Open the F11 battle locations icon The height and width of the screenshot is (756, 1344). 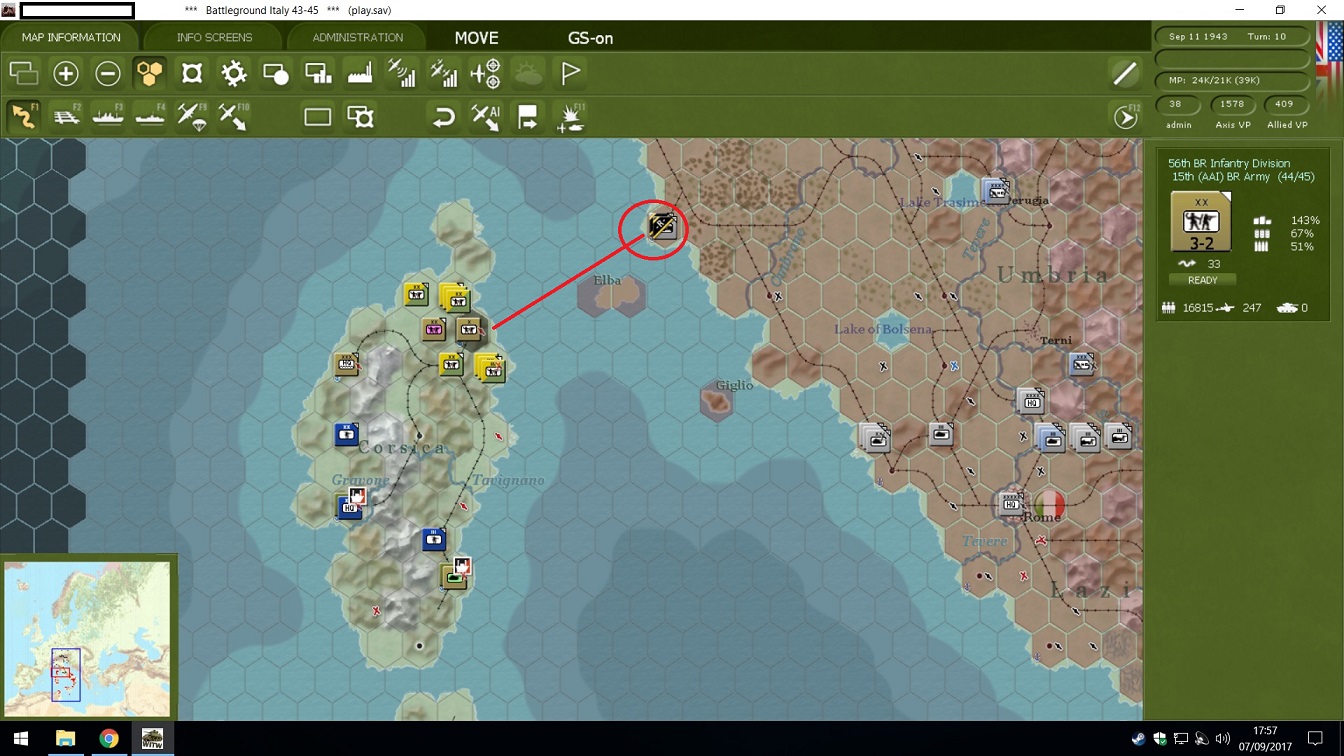coord(570,117)
